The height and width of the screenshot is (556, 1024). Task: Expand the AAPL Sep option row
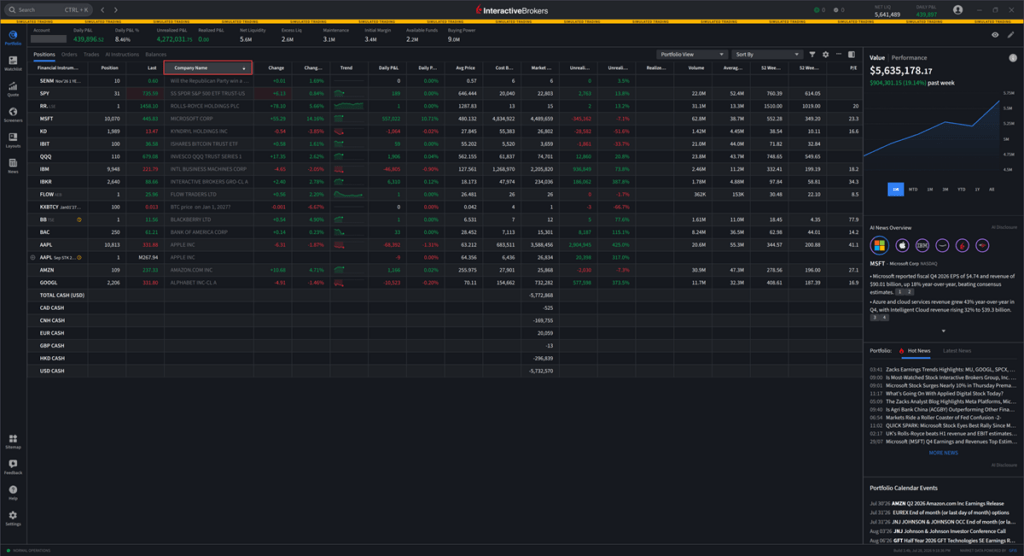33,257
